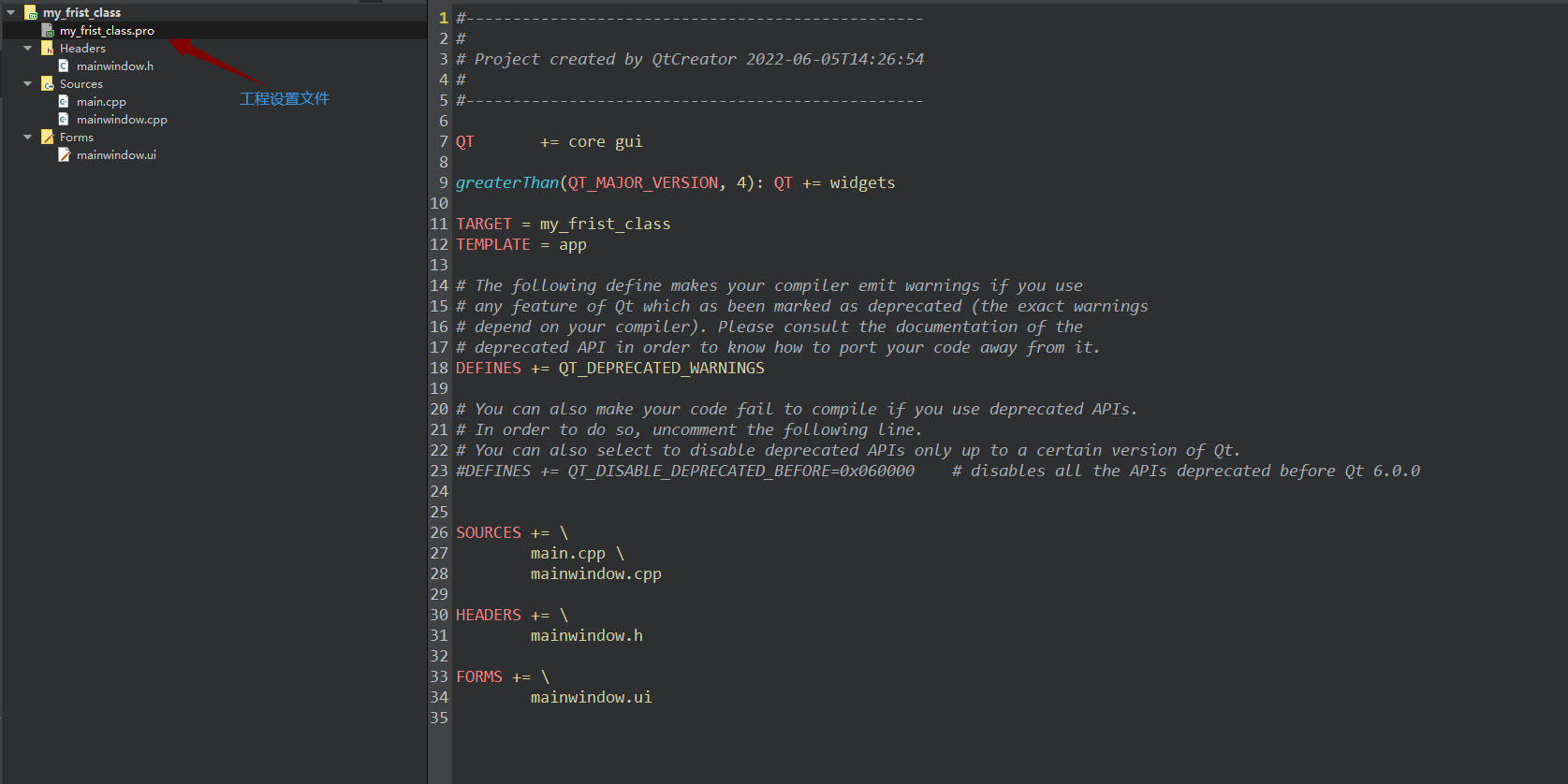Click the my_frist_class.pro file icon
Viewport: 1568px width, 784px height.
(48, 31)
